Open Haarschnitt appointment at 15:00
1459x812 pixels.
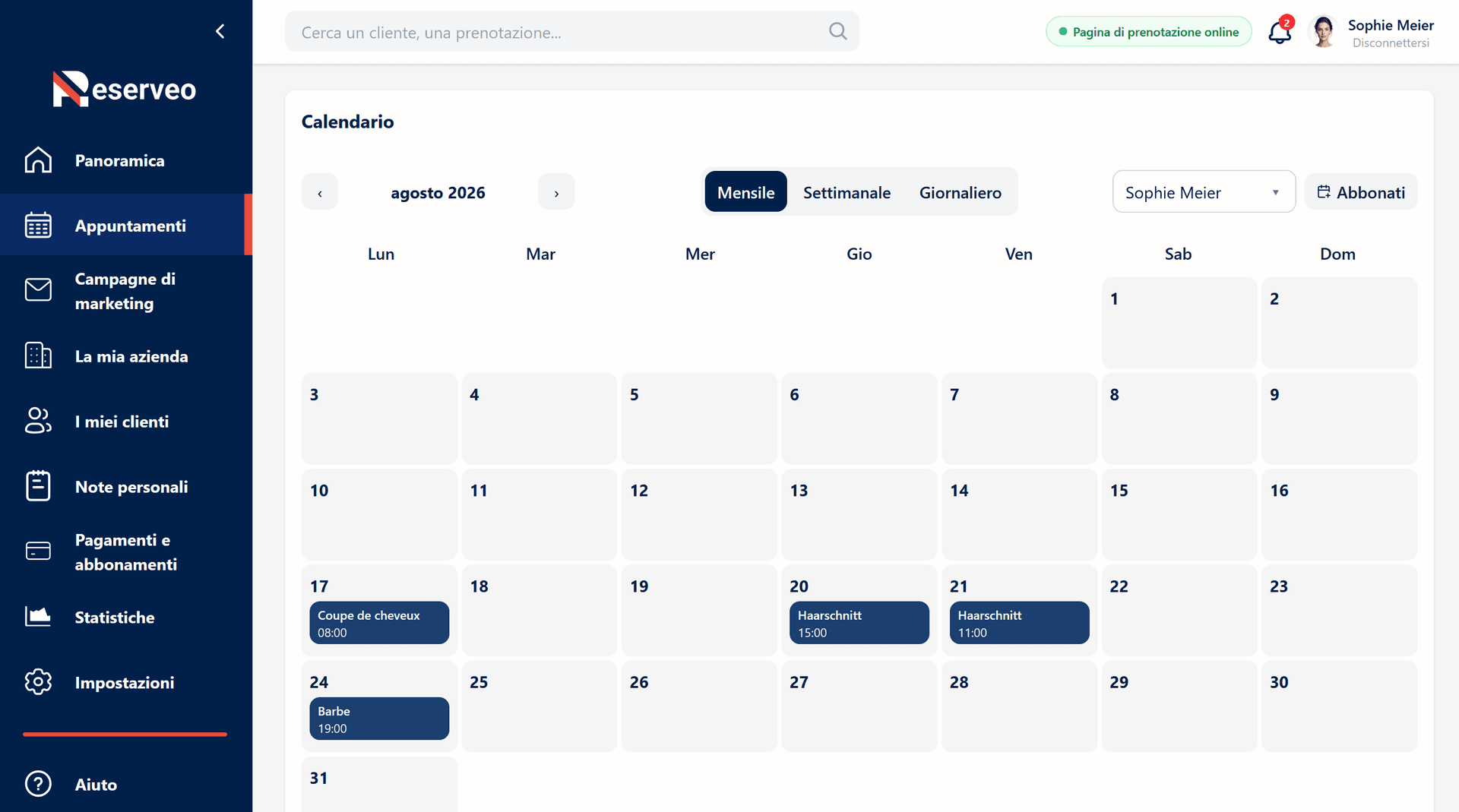(x=859, y=623)
